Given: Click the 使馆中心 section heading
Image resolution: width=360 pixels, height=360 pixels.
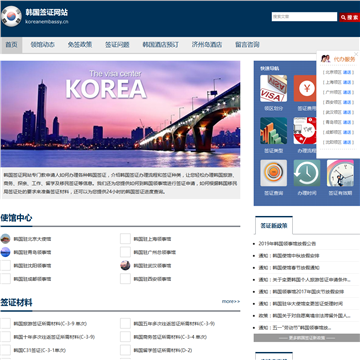Looking at the screenshot, I should [16, 218].
